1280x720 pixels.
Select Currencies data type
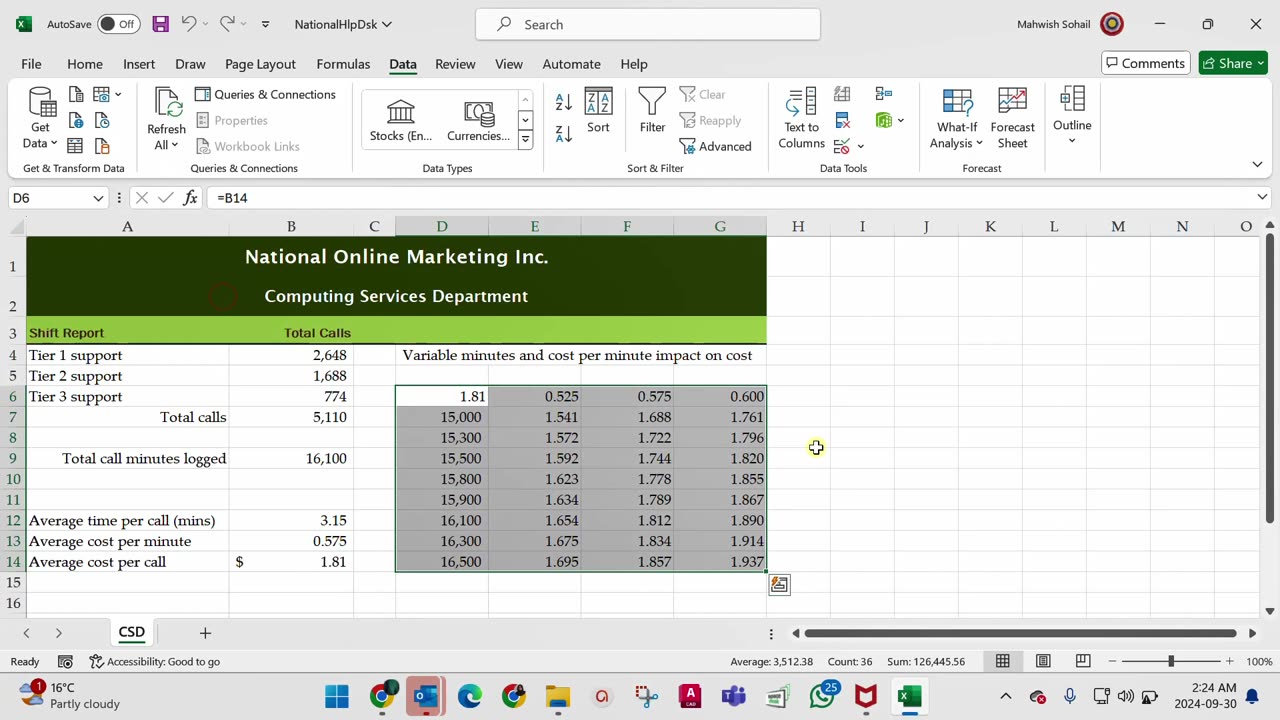pos(478,119)
